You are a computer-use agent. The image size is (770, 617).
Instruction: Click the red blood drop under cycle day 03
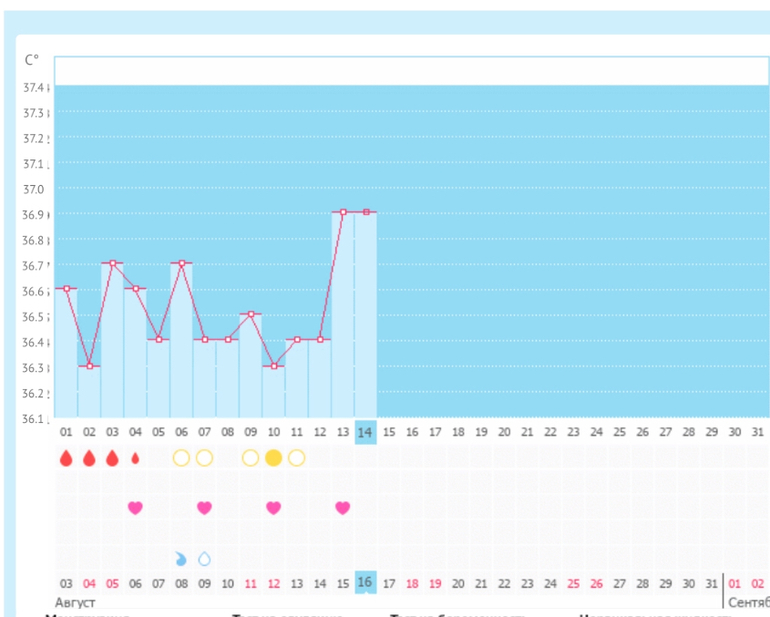[112, 458]
